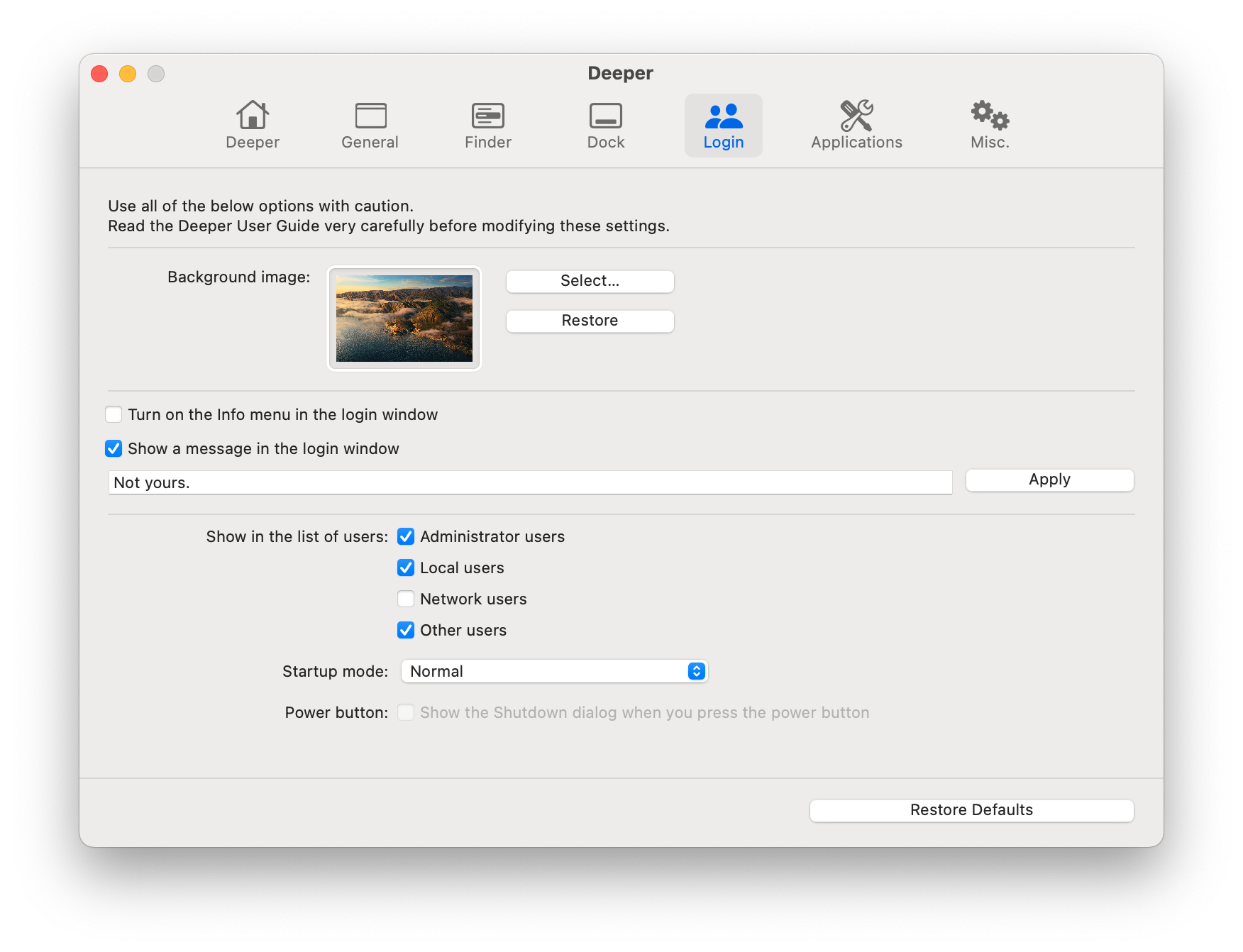Click Select... to choose background image

pyautogui.click(x=590, y=281)
